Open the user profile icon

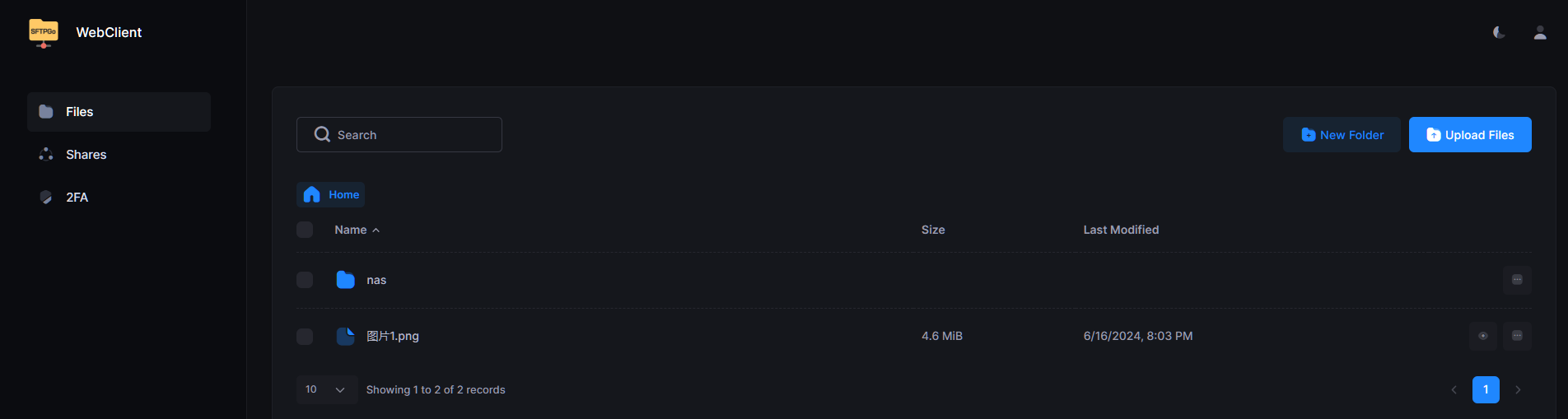1539,33
